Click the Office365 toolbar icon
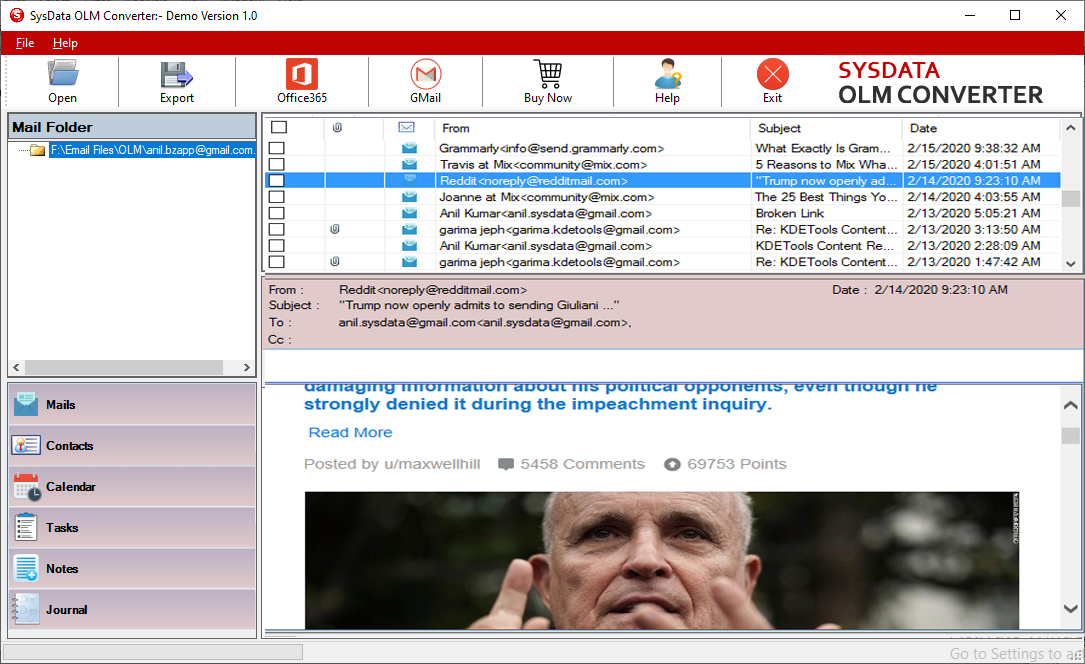 click(x=302, y=73)
